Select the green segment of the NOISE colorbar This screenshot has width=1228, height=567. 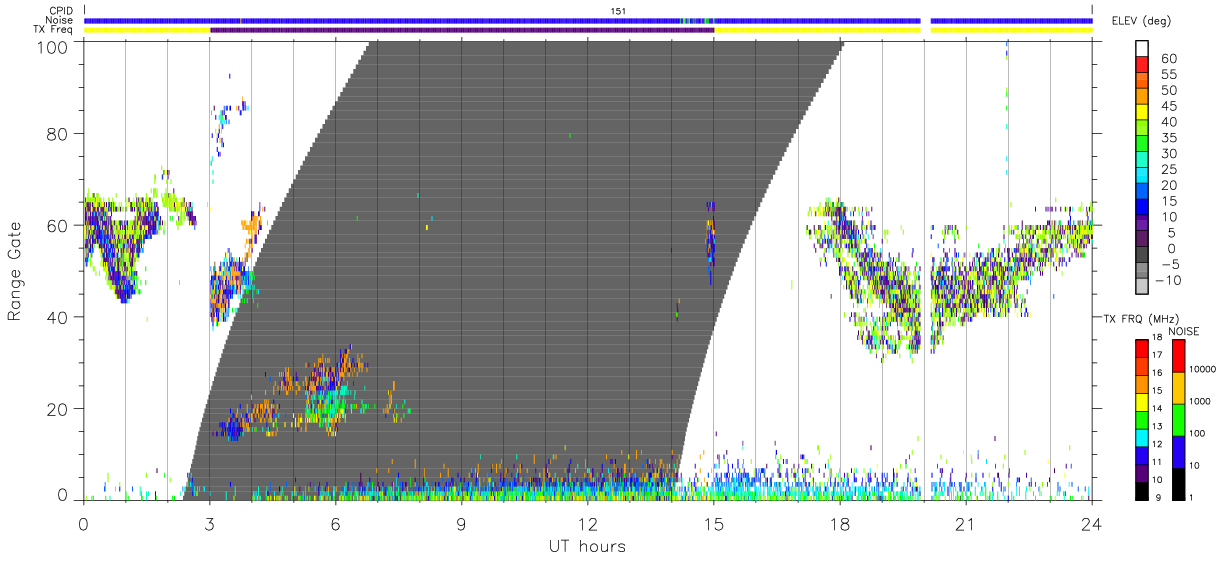pos(1179,420)
